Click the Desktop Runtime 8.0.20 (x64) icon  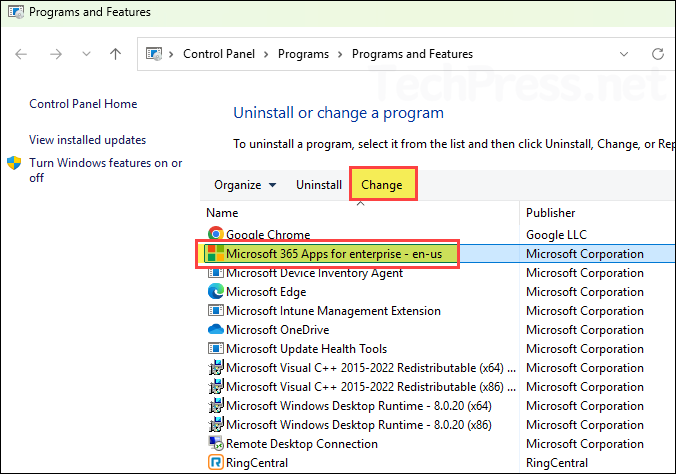(x=216, y=405)
